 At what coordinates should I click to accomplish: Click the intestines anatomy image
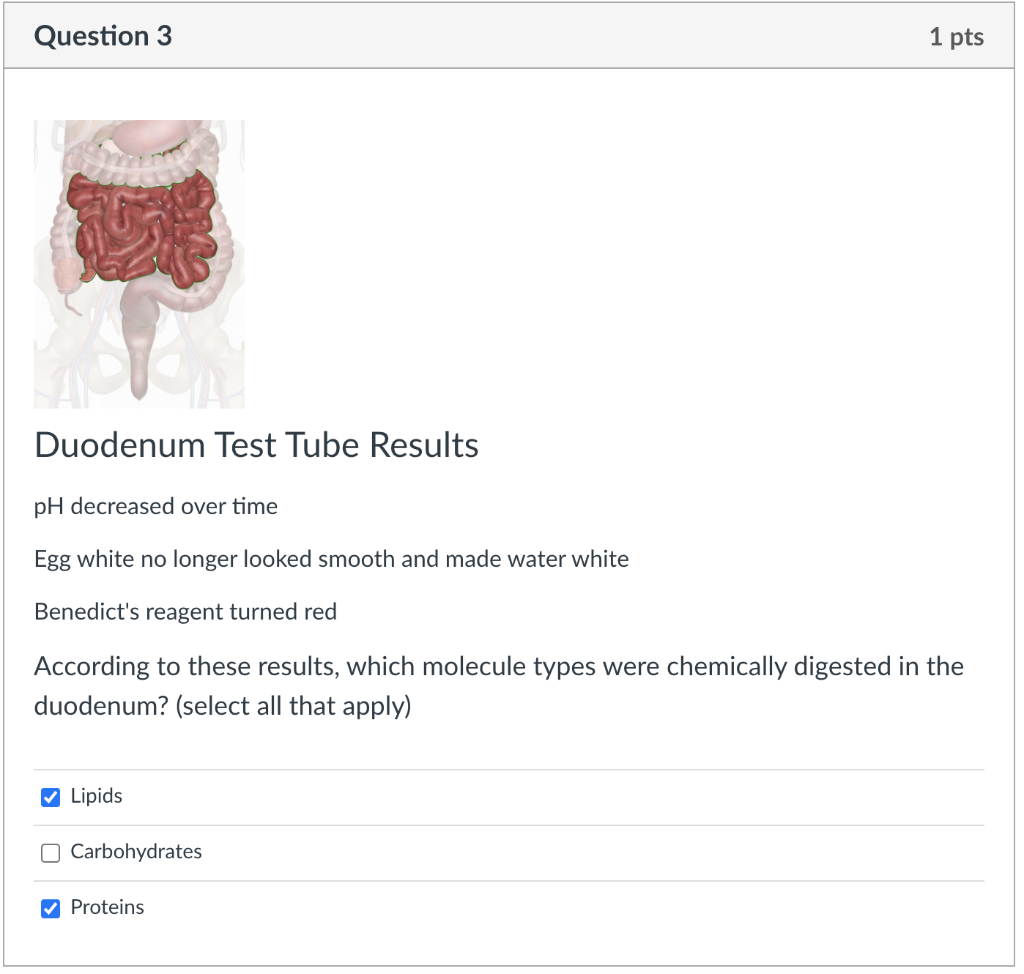(139, 263)
